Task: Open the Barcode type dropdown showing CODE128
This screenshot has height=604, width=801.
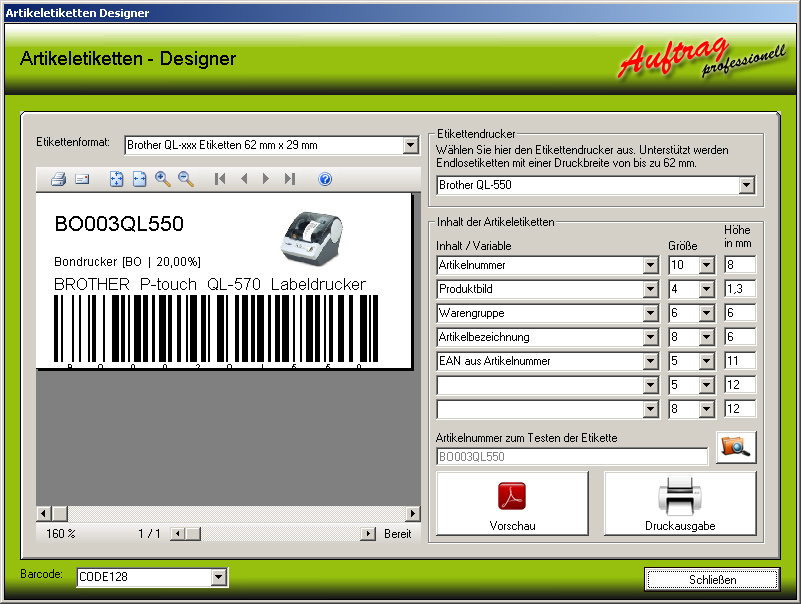Action: [x=219, y=577]
